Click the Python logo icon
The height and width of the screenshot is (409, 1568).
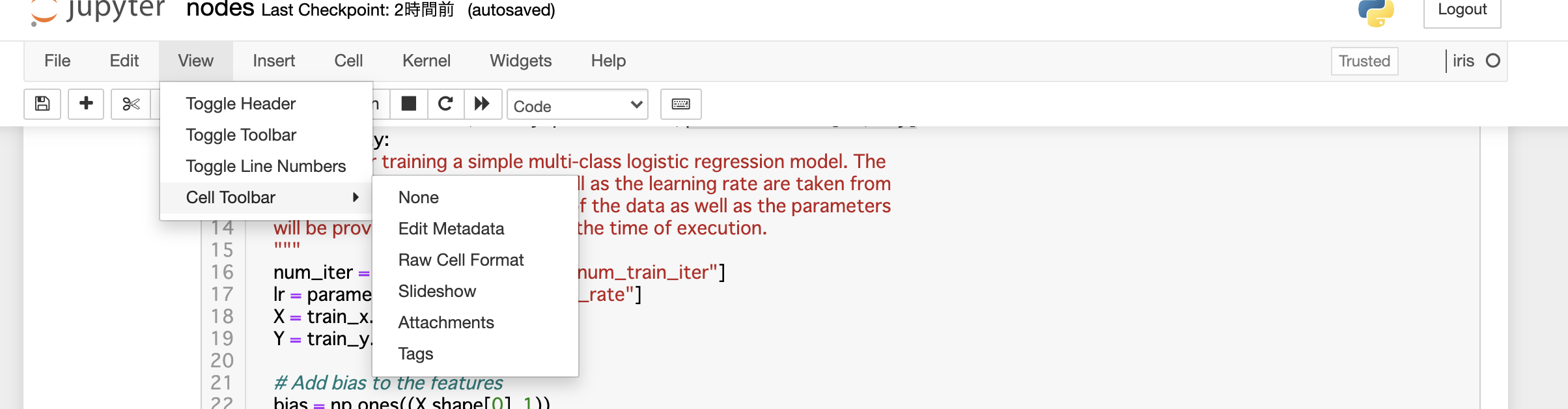pos(1376,12)
